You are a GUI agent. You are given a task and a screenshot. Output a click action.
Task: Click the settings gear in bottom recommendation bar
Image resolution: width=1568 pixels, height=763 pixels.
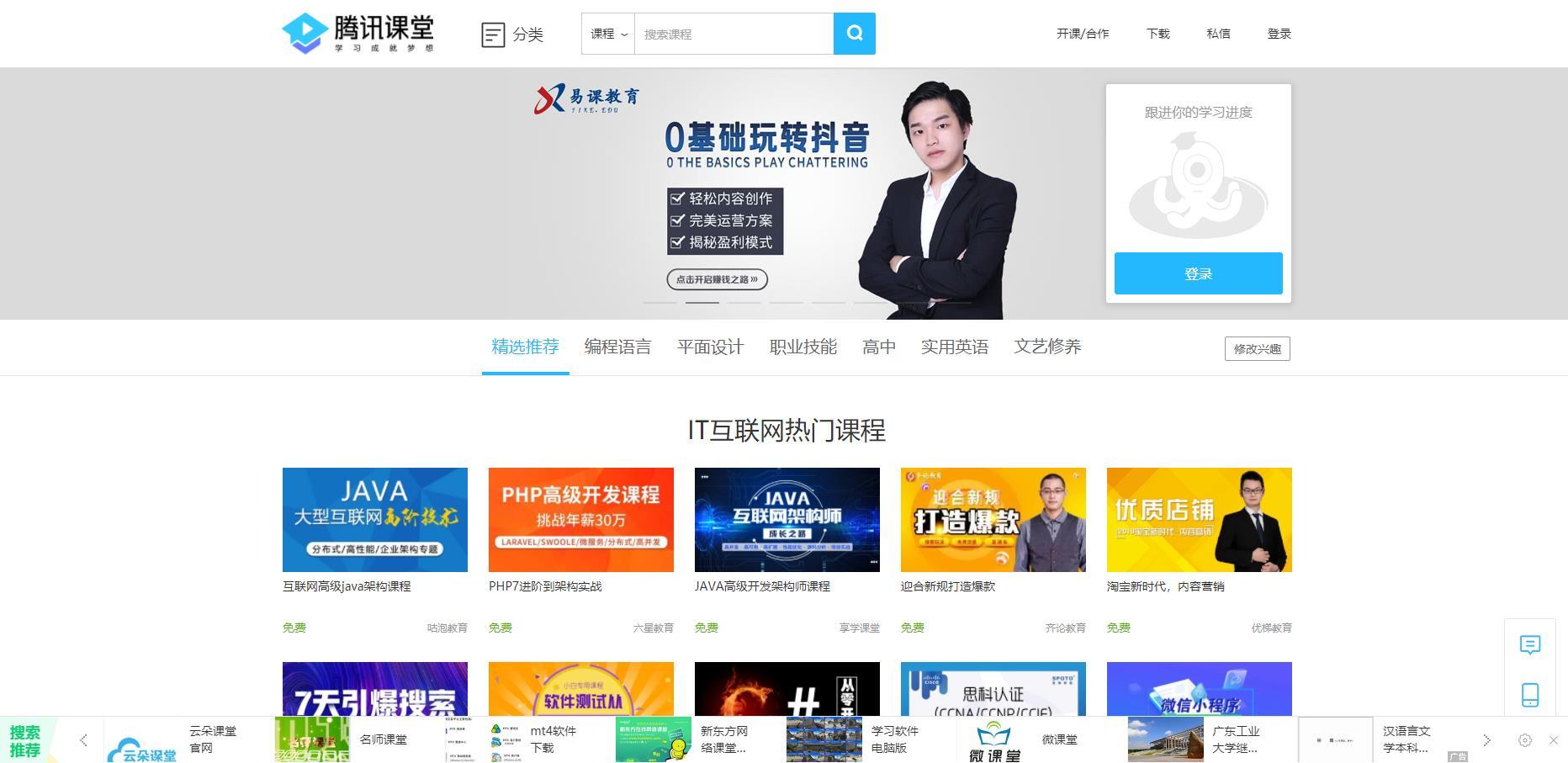click(x=1525, y=740)
